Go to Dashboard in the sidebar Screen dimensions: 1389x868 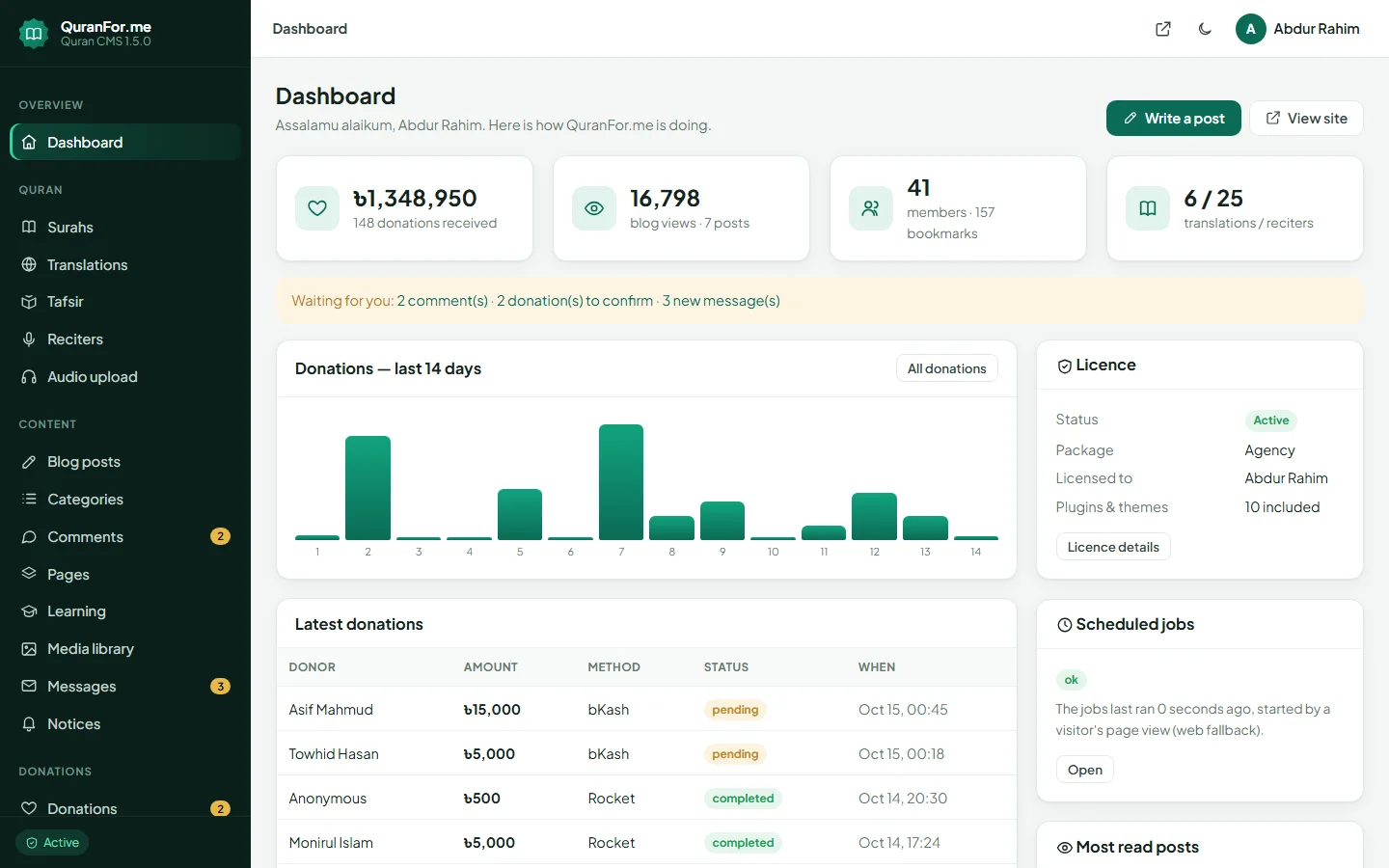click(x=125, y=142)
